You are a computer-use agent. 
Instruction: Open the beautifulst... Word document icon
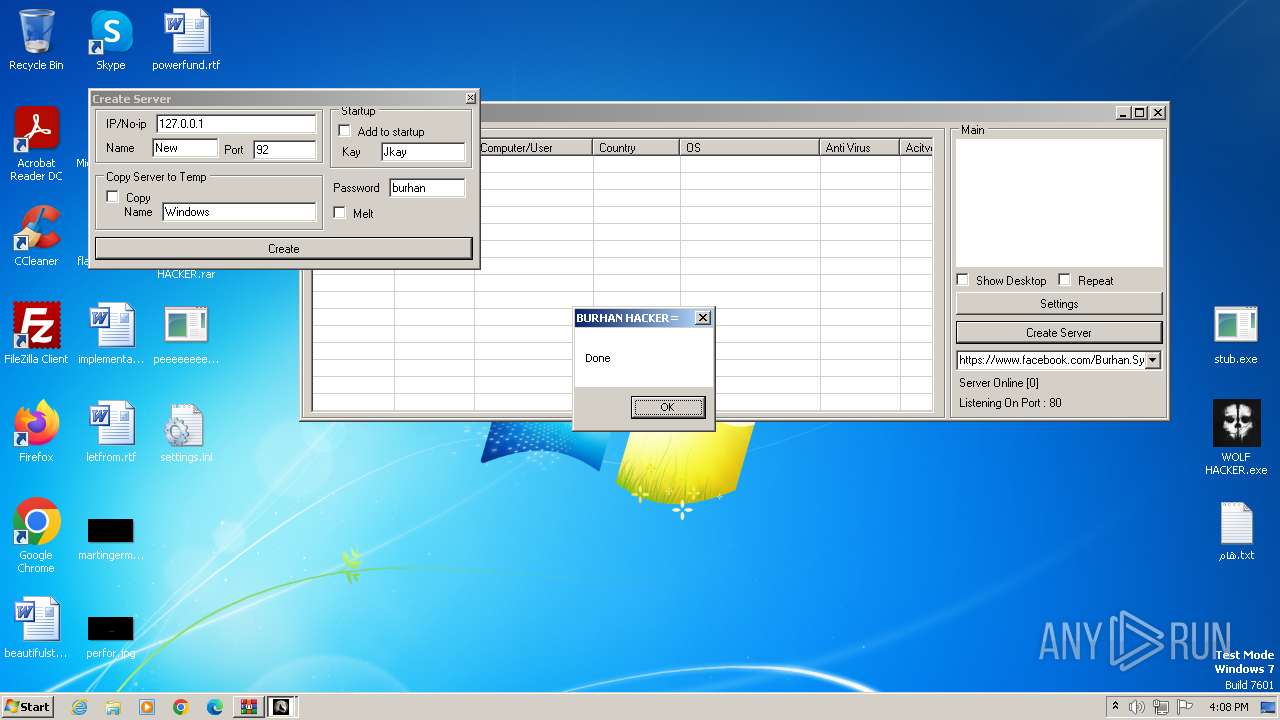click(36, 628)
